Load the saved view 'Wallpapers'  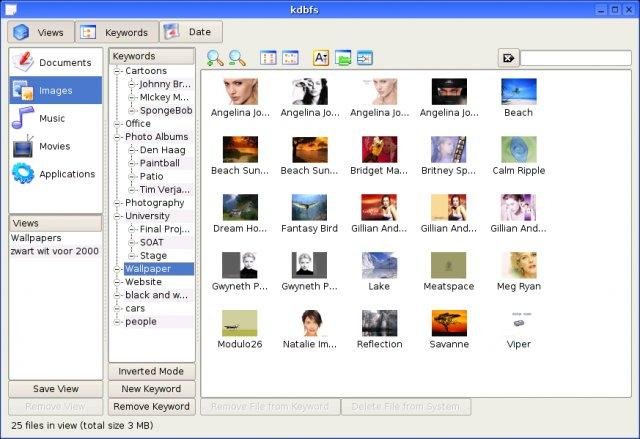click(36, 238)
